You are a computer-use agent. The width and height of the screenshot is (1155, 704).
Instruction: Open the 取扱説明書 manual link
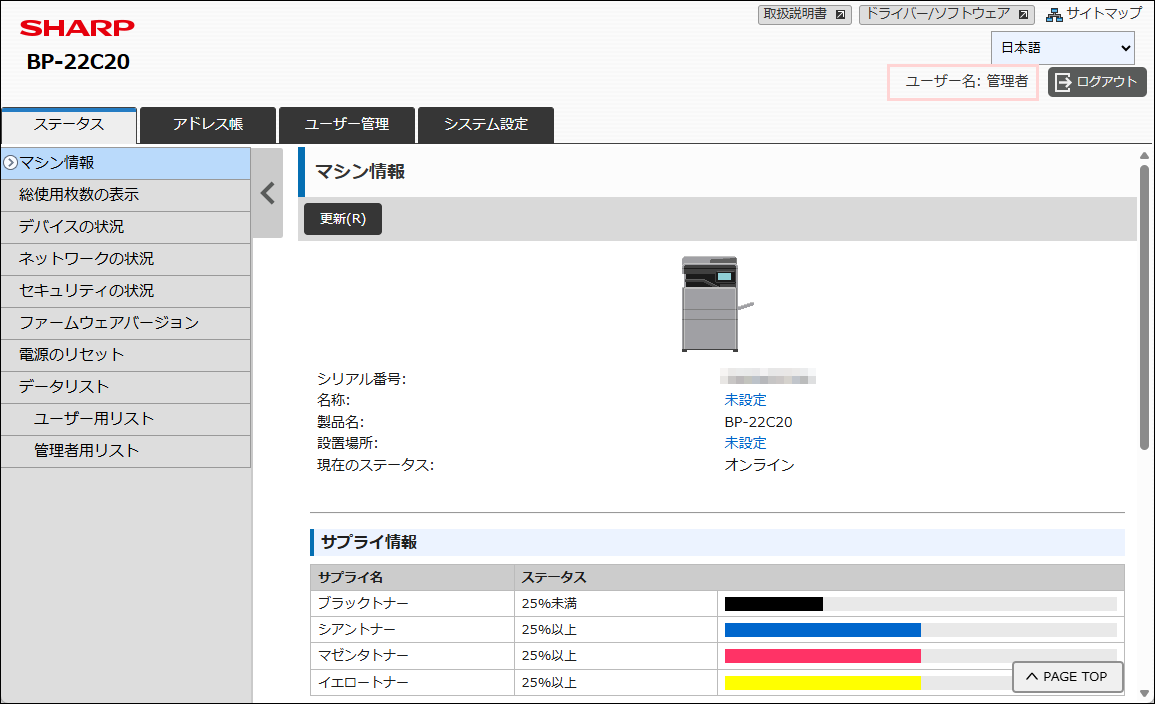[804, 15]
